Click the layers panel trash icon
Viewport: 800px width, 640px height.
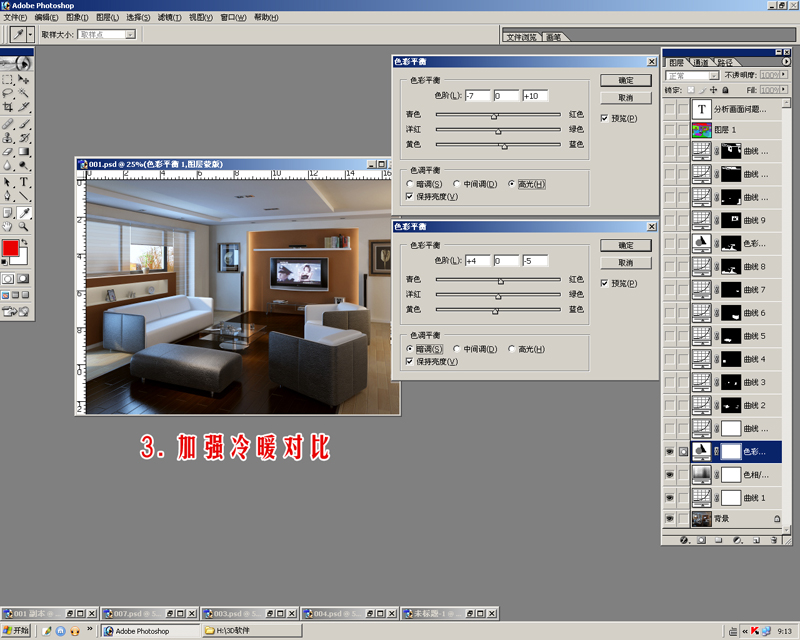click(x=774, y=540)
